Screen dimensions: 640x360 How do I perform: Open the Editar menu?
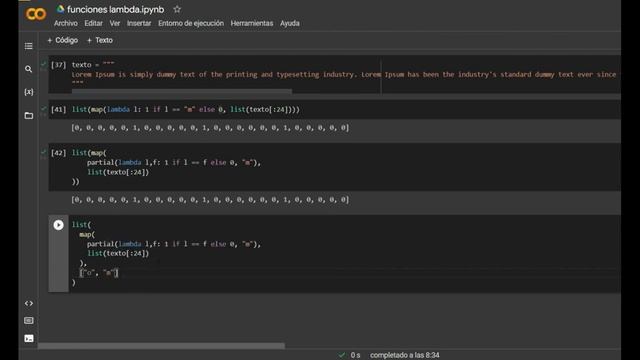93,23
